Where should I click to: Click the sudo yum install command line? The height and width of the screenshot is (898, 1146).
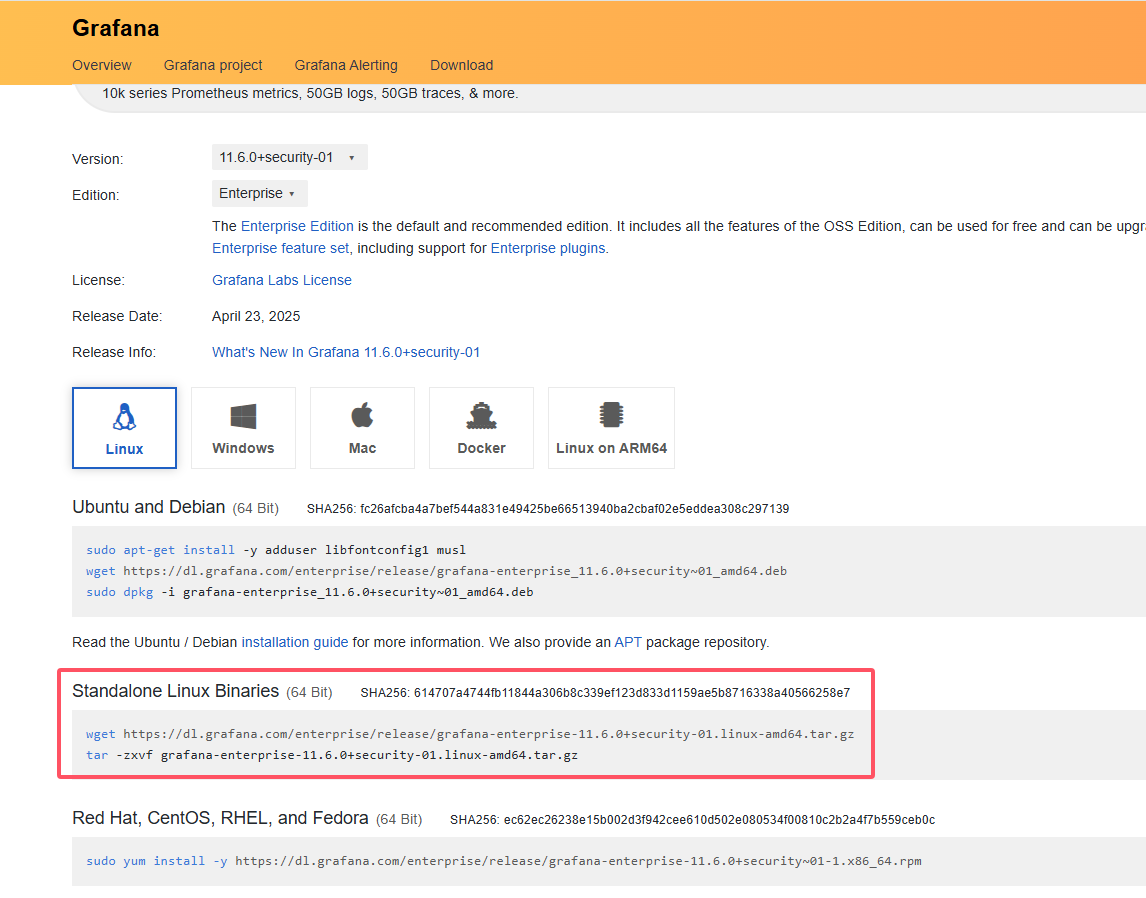pyautogui.click(x=503, y=861)
